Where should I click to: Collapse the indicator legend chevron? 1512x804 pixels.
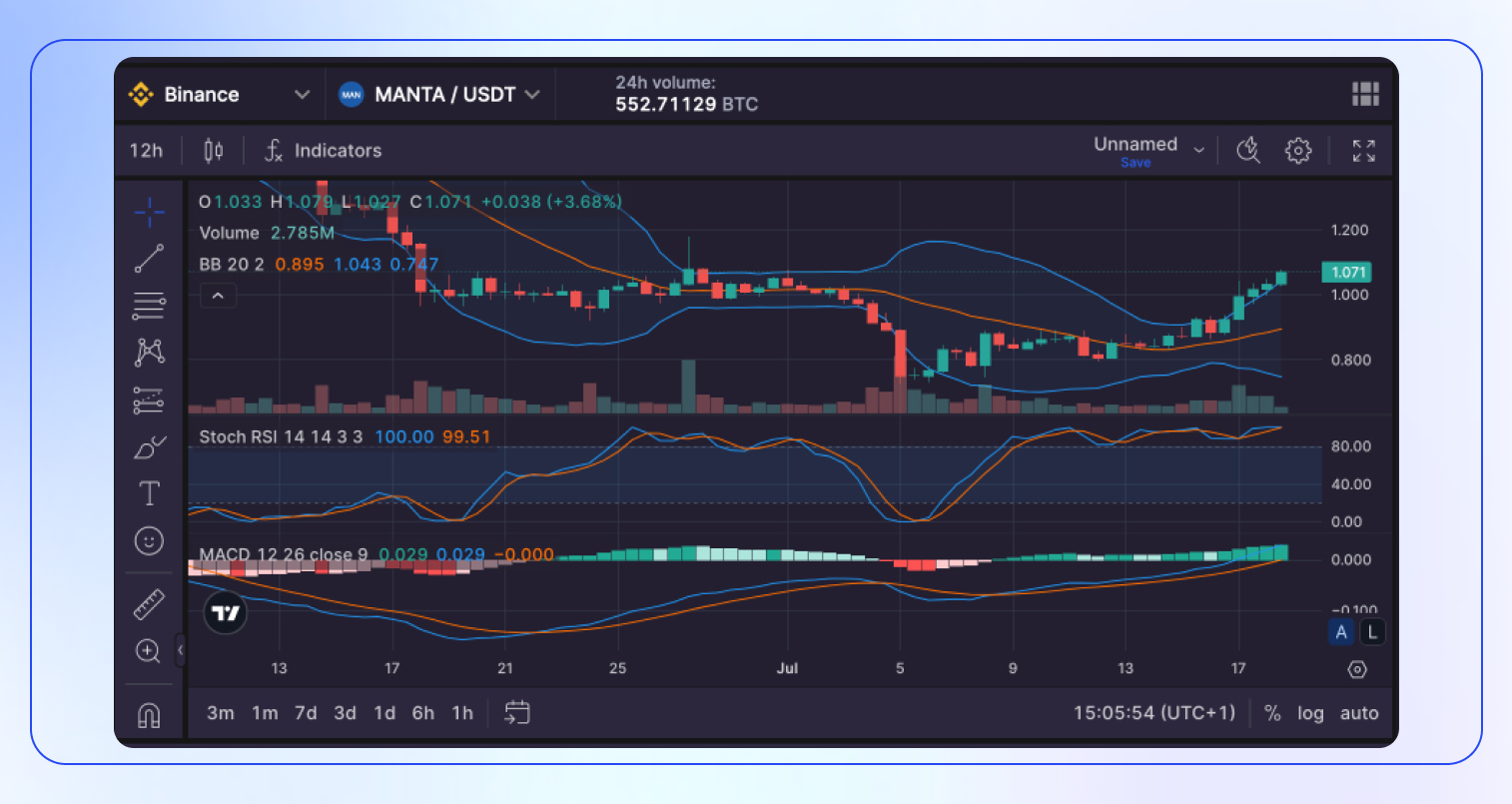point(218,296)
